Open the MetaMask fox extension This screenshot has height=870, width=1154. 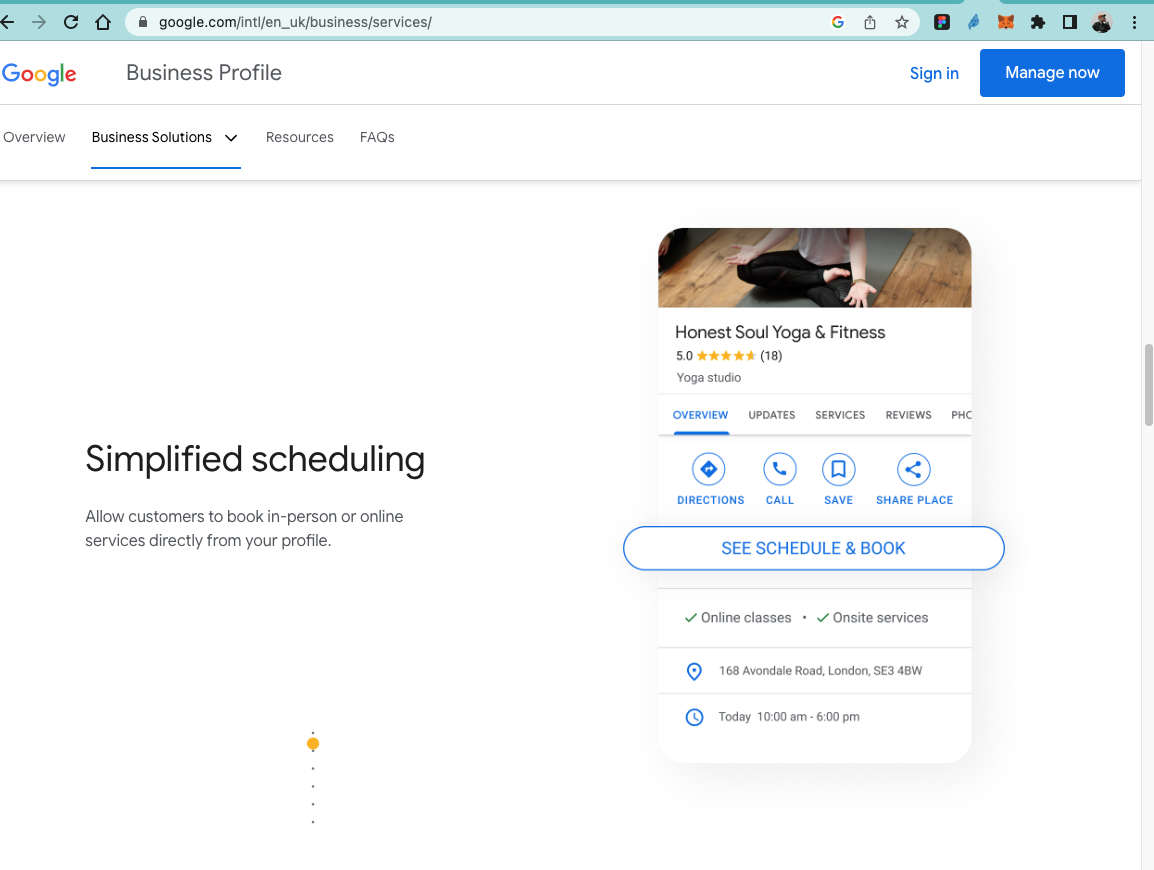pos(1006,22)
